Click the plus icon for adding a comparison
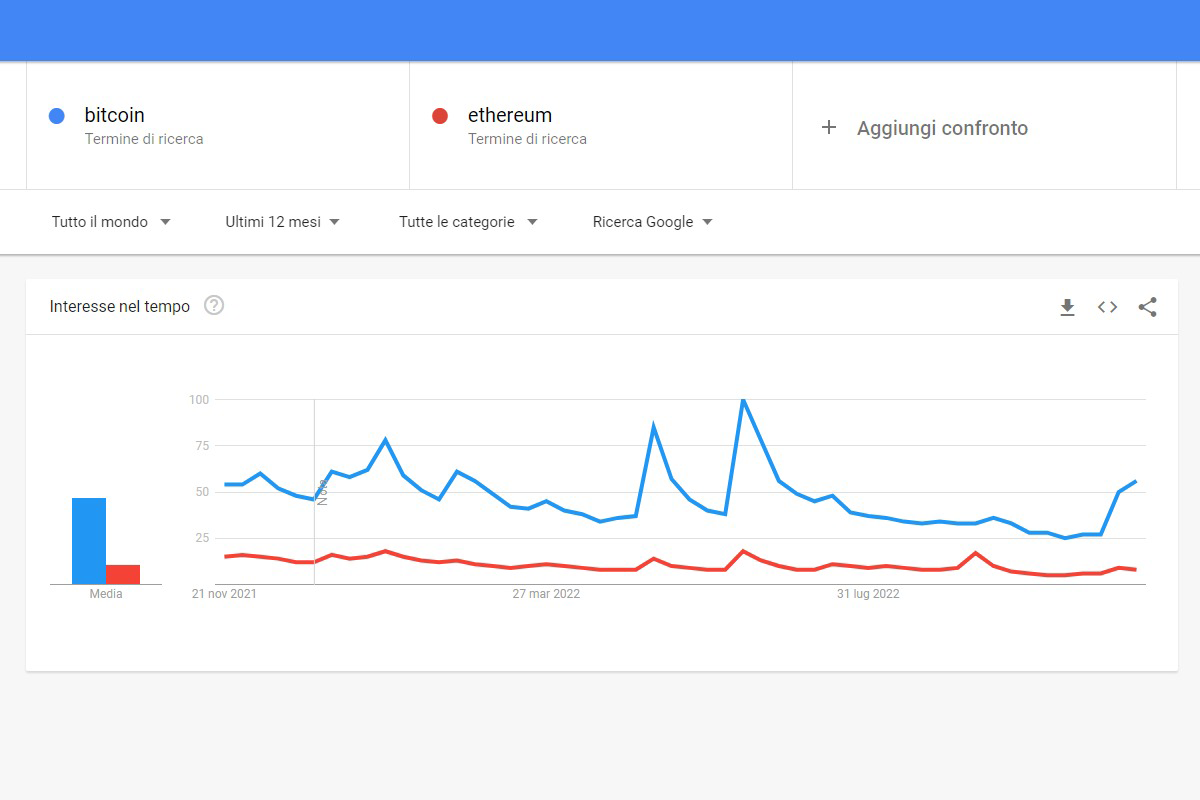The width and height of the screenshot is (1200, 800). 829,128
